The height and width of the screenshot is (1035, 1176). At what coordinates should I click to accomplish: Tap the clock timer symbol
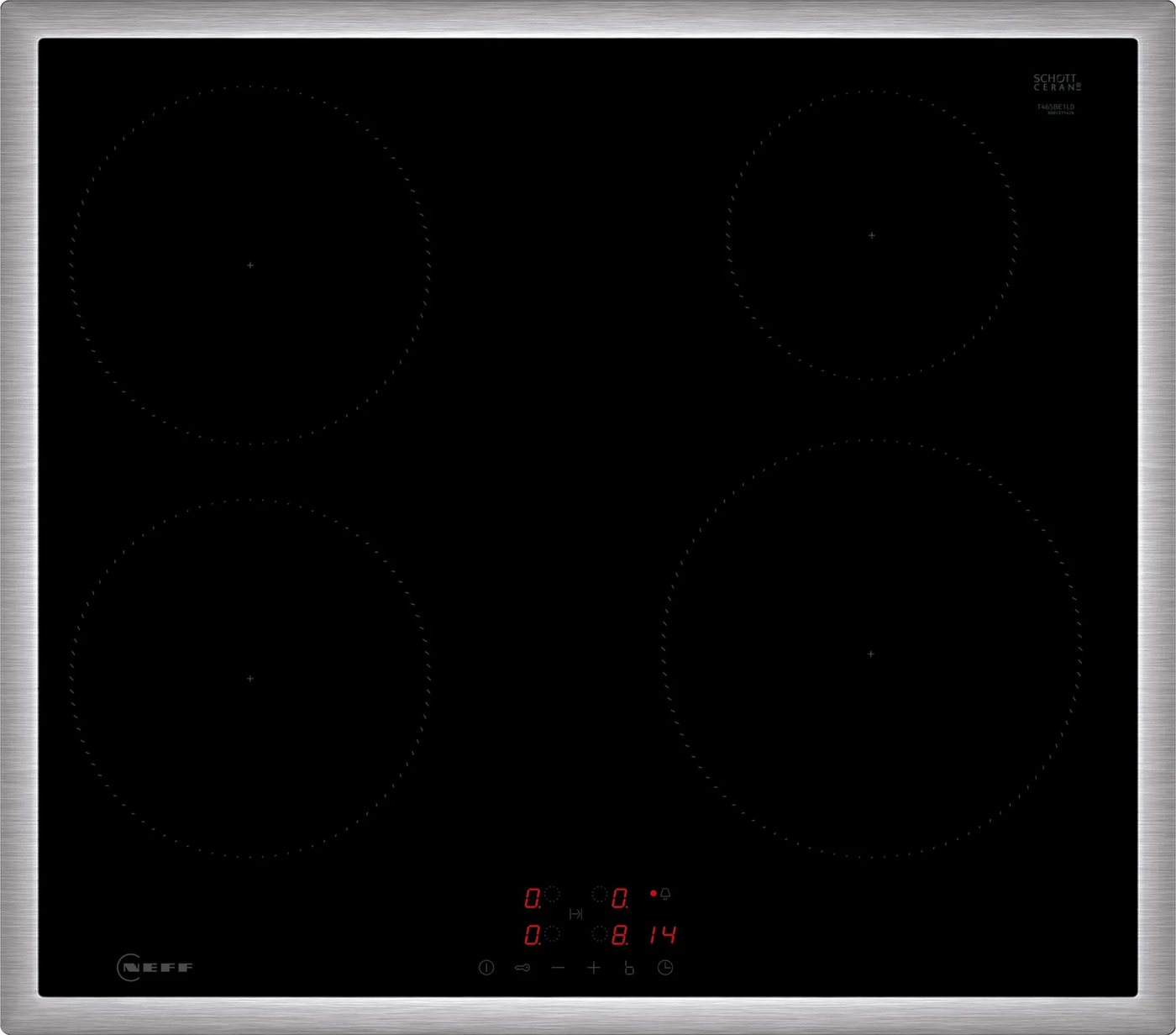(664, 968)
